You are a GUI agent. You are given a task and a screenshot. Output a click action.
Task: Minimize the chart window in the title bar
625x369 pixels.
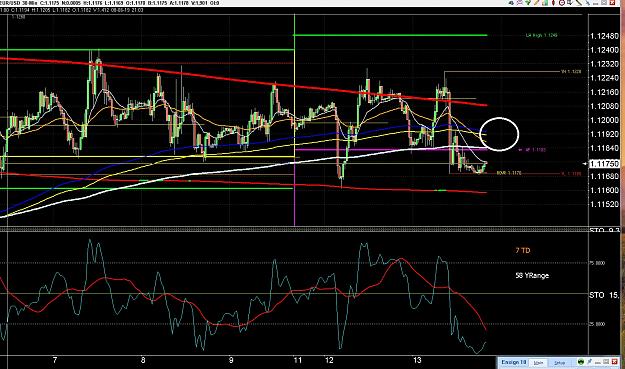[x=595, y=3]
